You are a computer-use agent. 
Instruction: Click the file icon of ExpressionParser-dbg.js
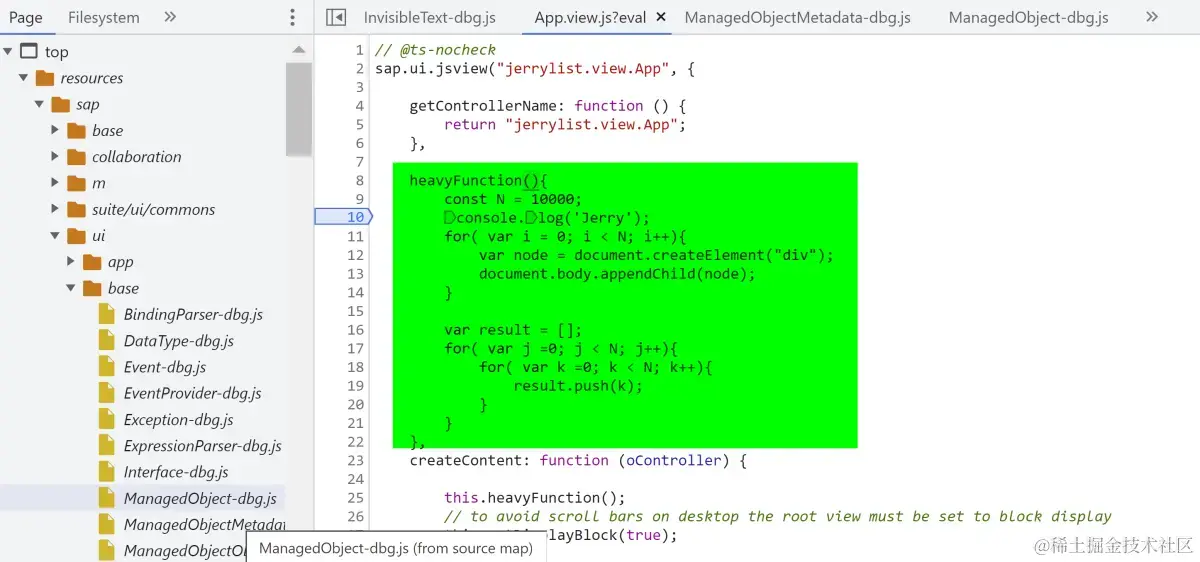pos(106,446)
